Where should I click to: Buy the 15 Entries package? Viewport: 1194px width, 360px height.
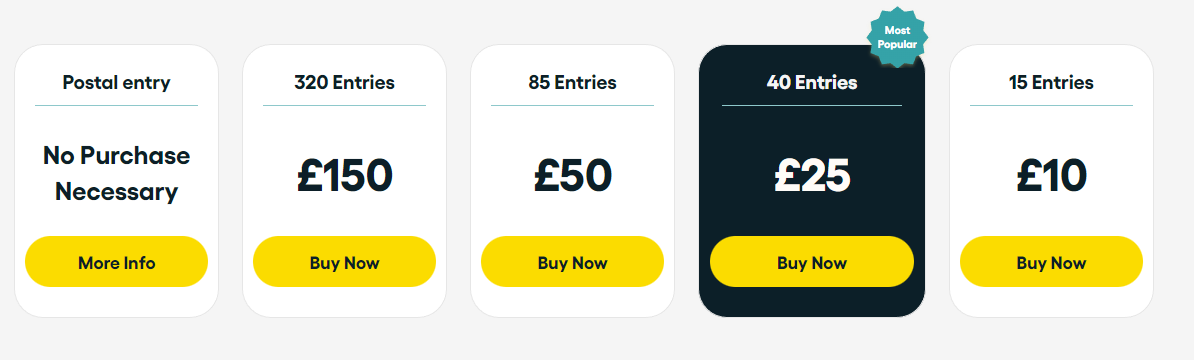point(1051,262)
